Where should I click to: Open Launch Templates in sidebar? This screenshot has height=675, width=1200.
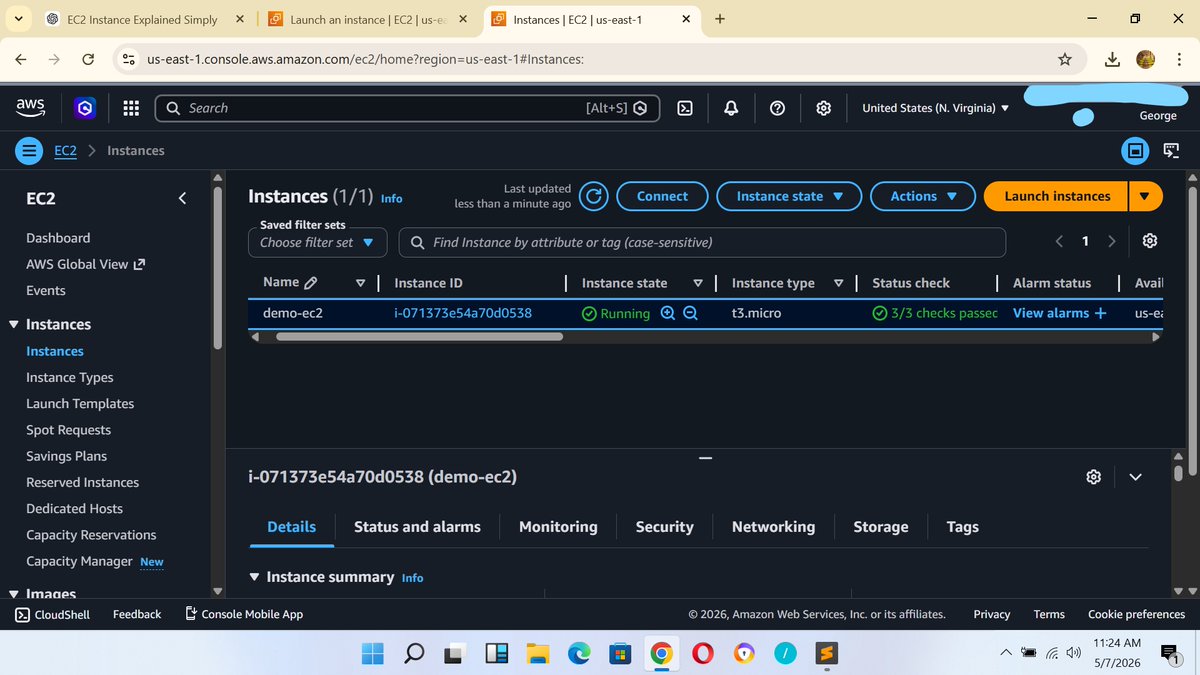pos(80,404)
